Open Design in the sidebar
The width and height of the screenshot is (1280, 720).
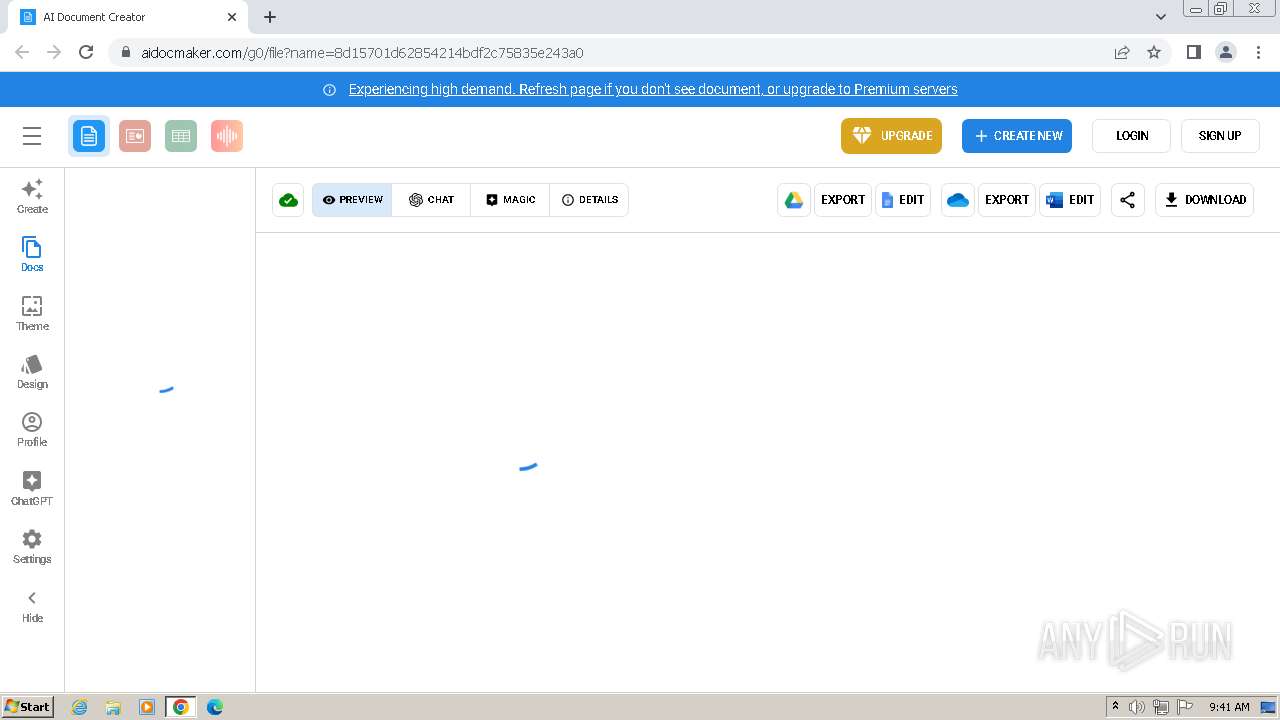pyautogui.click(x=32, y=371)
